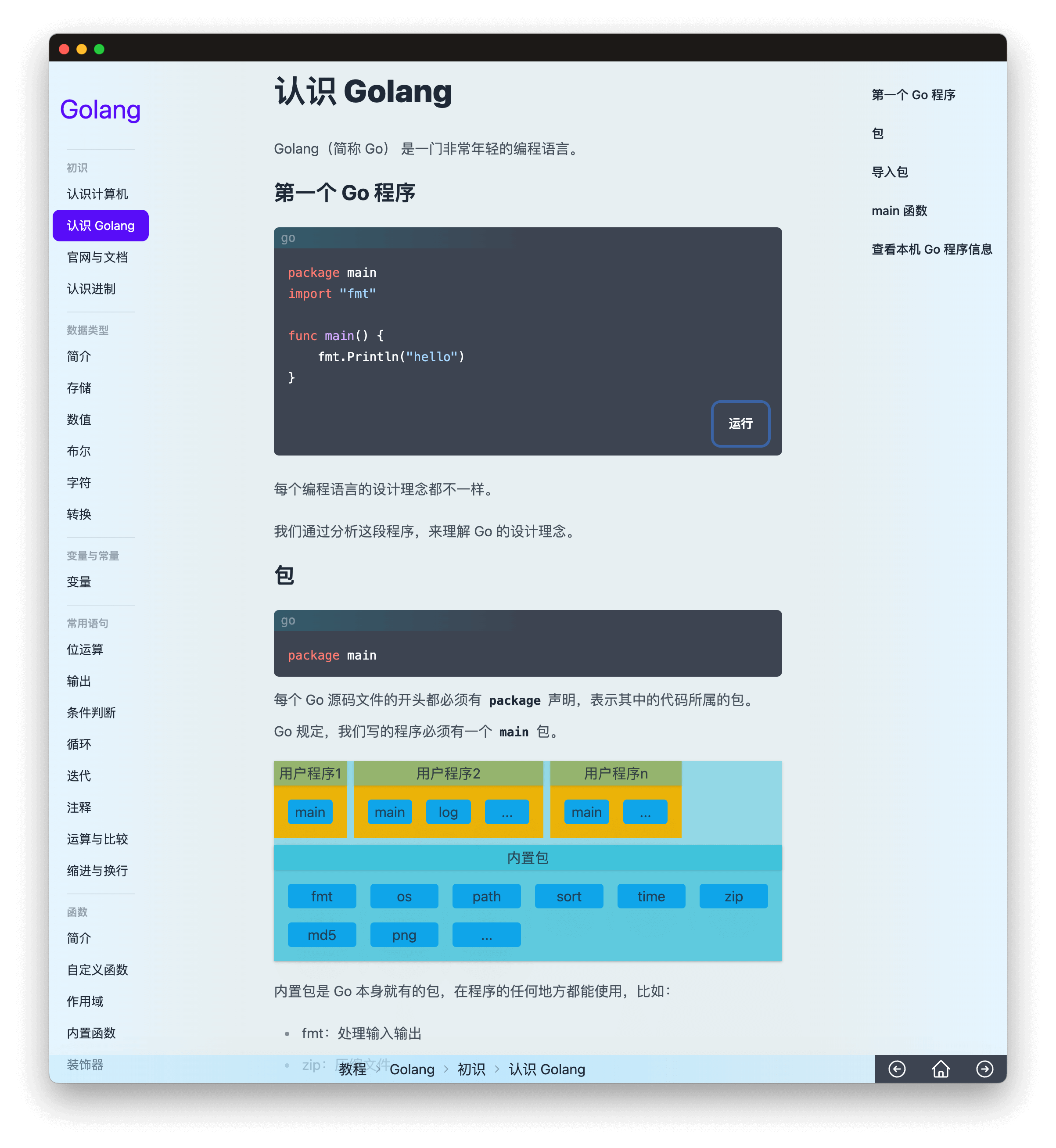Open 运算与比较 sidebar page
1056x1148 pixels.
97,839
